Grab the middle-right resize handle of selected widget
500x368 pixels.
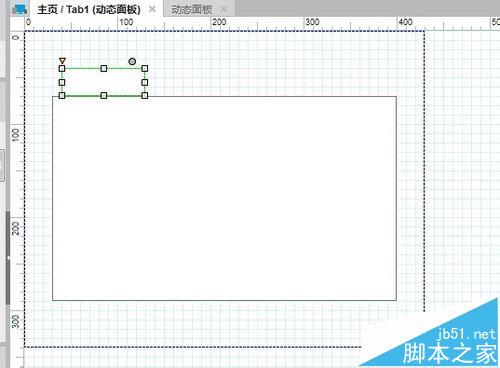coord(145,82)
